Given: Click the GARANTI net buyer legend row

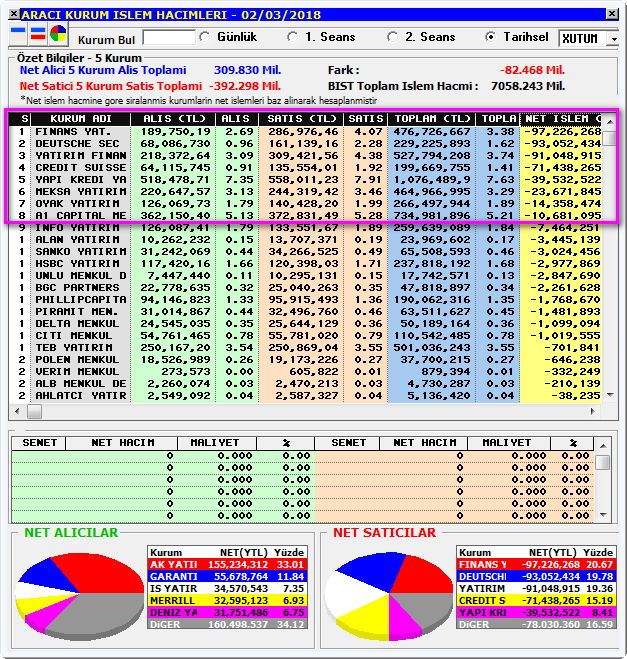Looking at the screenshot, I should tap(227, 577).
